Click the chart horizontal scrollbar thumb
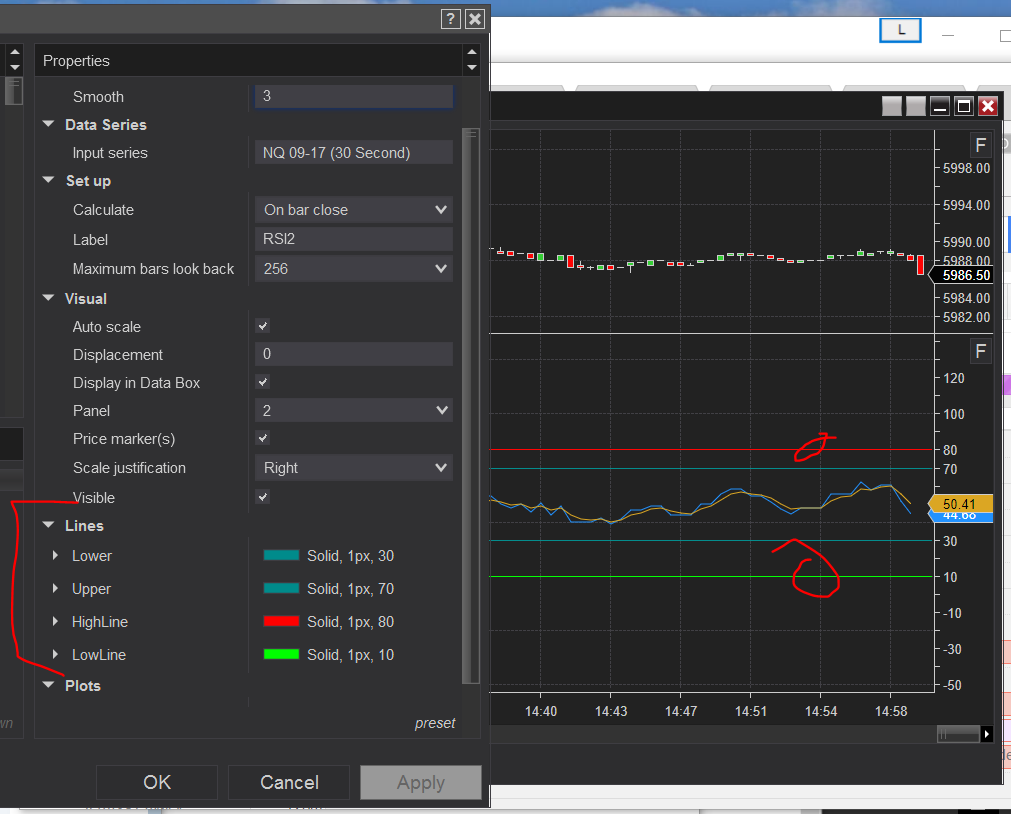Screen dimensions: 1011x814 tap(958, 734)
